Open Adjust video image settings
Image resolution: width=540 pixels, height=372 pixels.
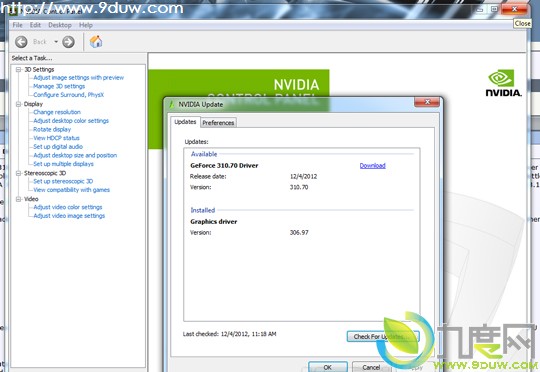[x=69, y=216]
